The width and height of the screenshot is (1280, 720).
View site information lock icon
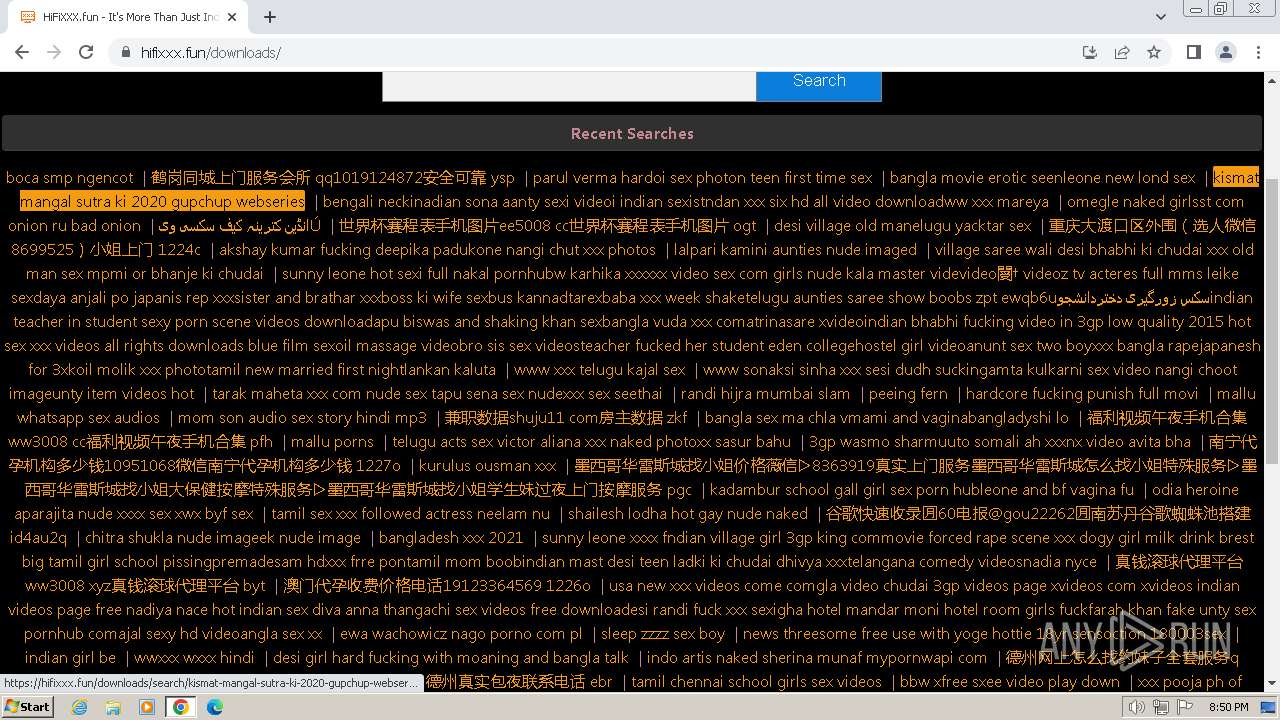point(125,52)
